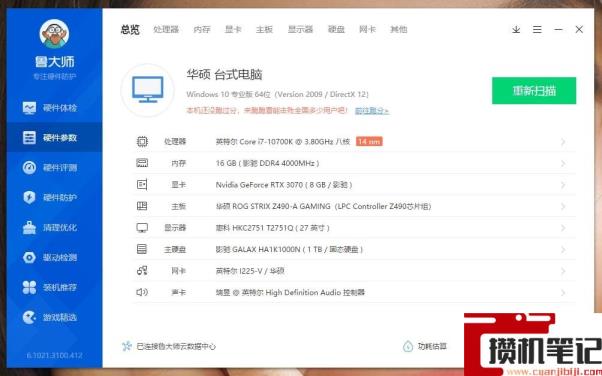Switch to the 显示器 tab
The width and height of the screenshot is (602, 376).
pos(300,30)
